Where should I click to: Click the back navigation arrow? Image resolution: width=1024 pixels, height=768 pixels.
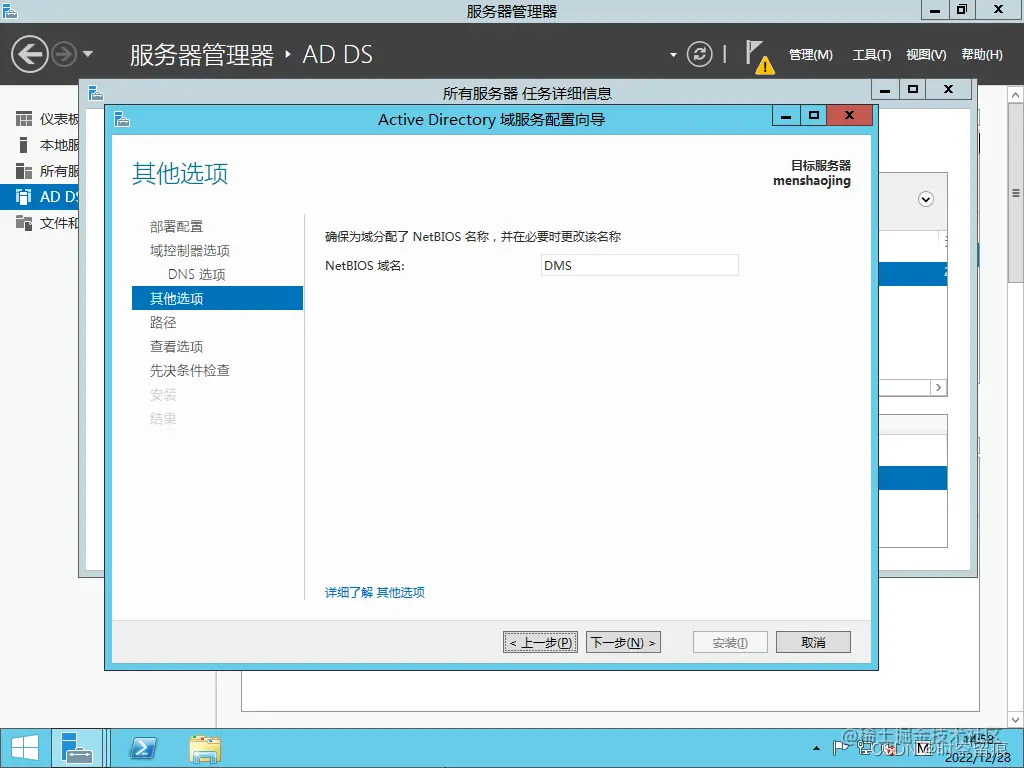28,52
